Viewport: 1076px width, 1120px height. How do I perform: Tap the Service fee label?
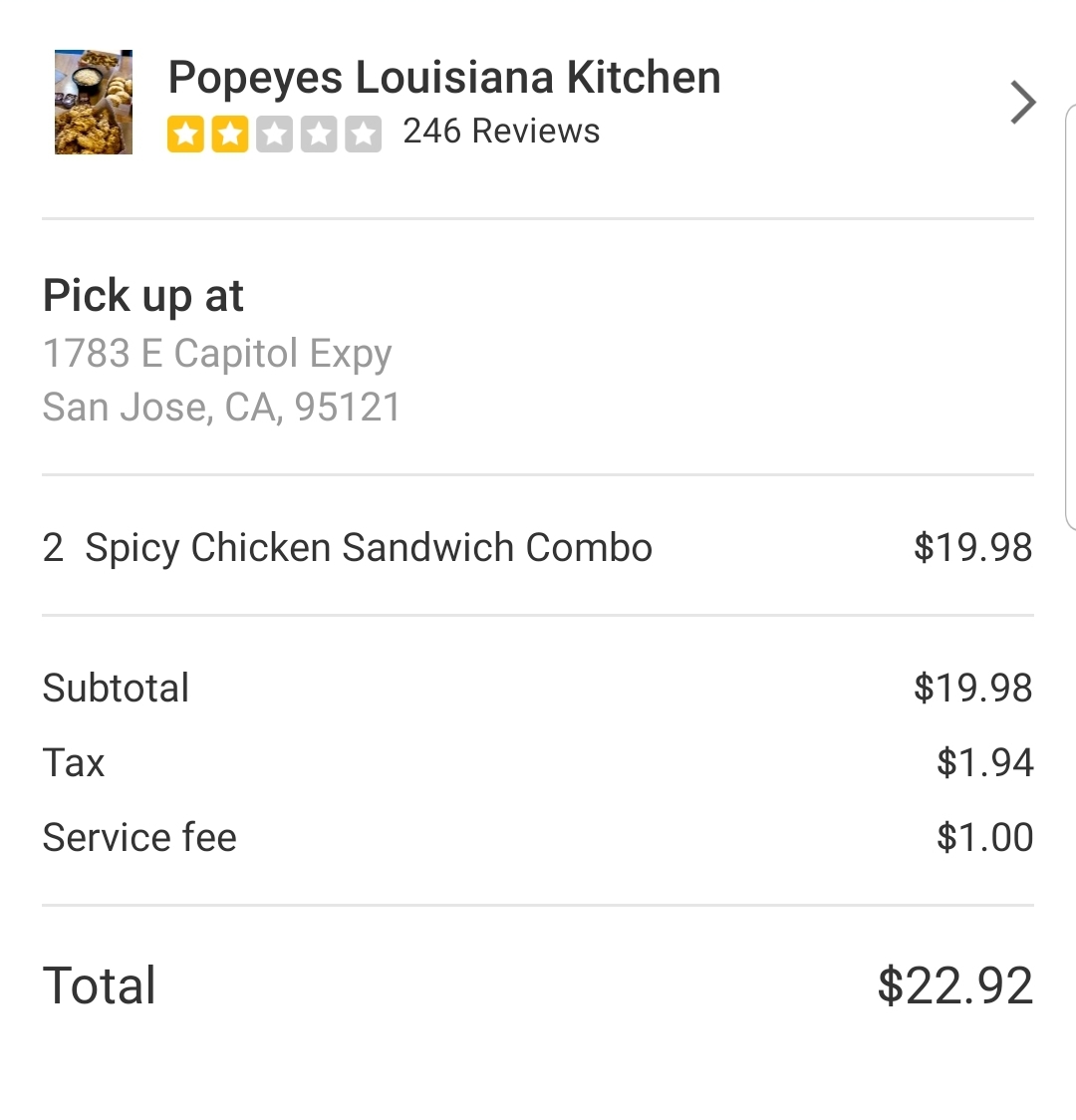point(139,837)
